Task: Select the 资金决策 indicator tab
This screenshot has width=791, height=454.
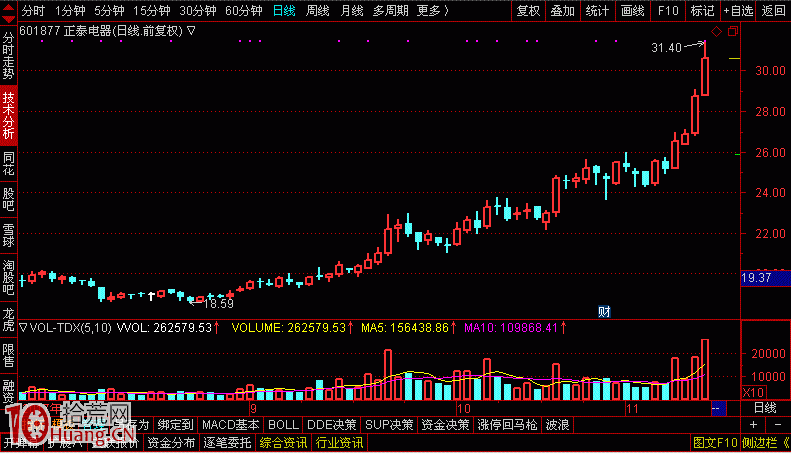Action: pyautogui.click(x=445, y=425)
